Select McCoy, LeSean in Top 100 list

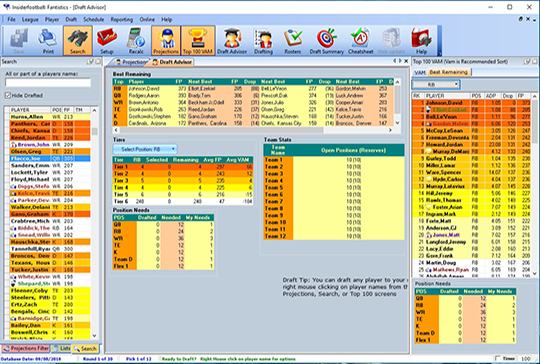471,131
